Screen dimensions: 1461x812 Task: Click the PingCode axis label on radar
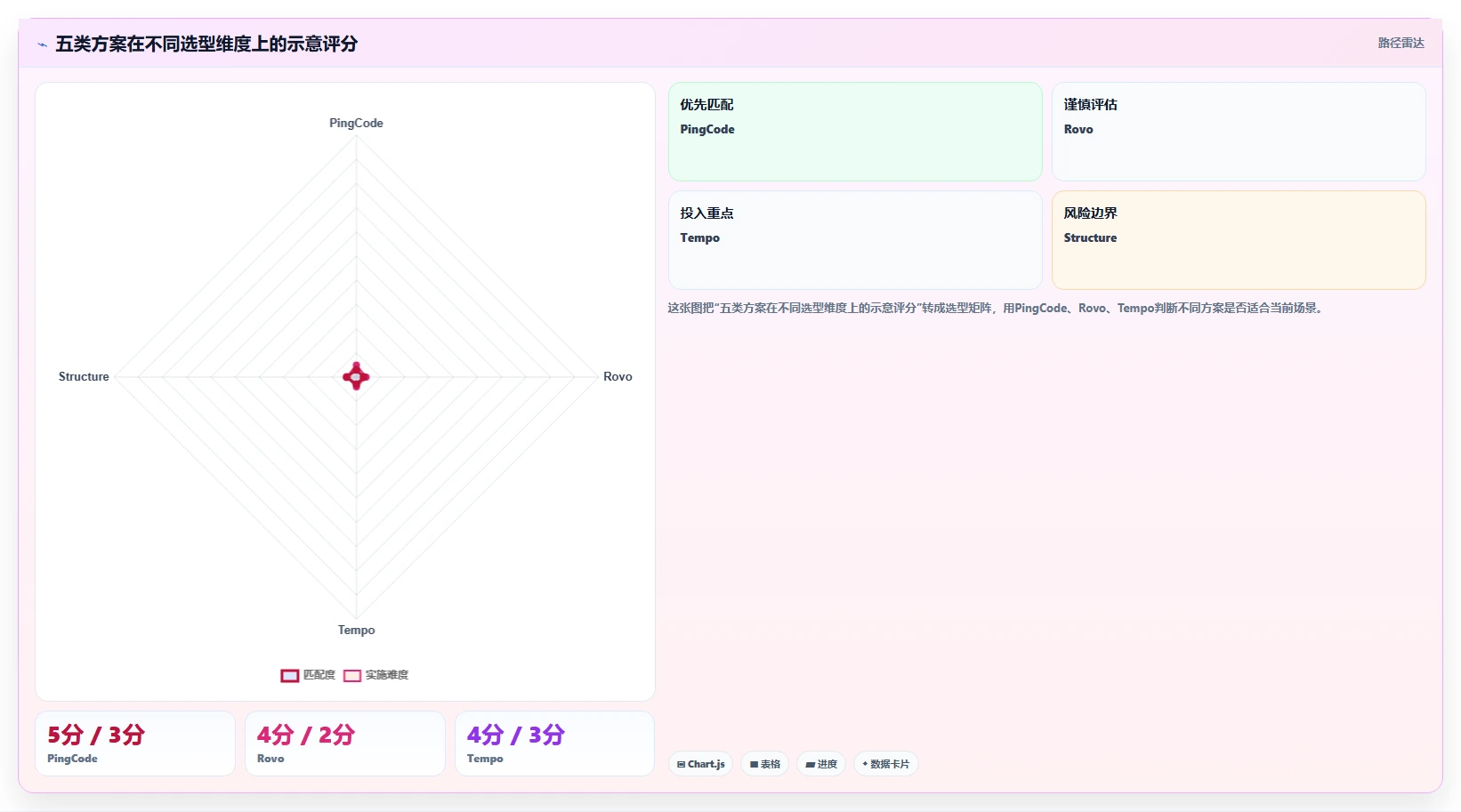[356, 123]
